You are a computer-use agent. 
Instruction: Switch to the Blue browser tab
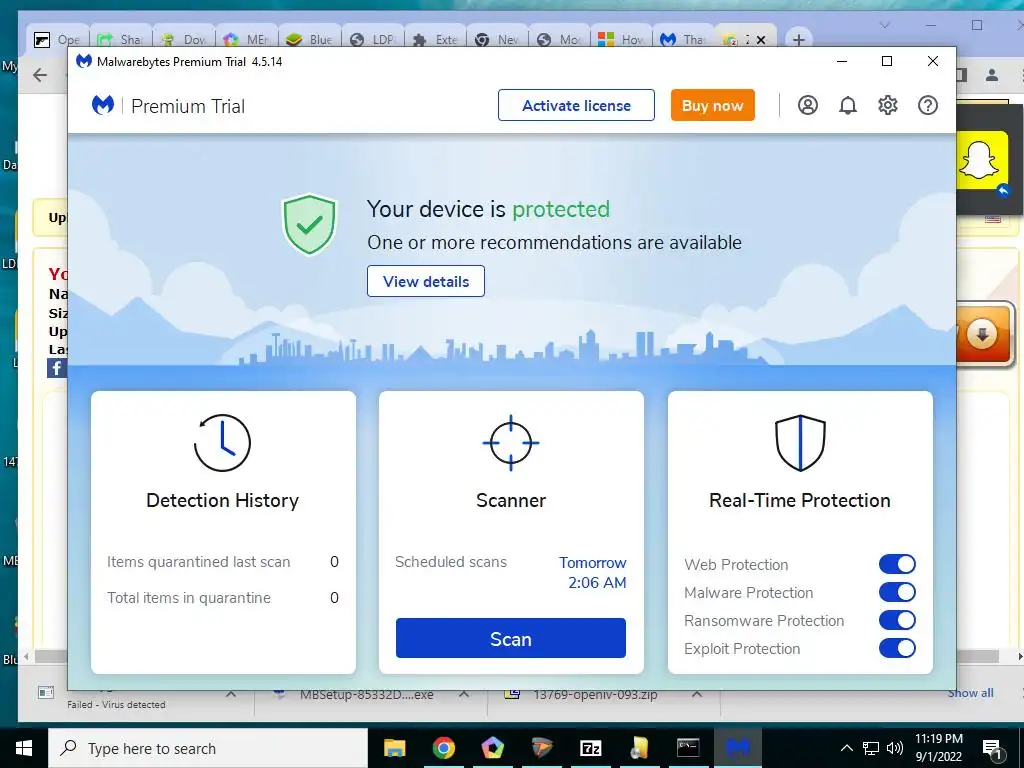tap(310, 40)
